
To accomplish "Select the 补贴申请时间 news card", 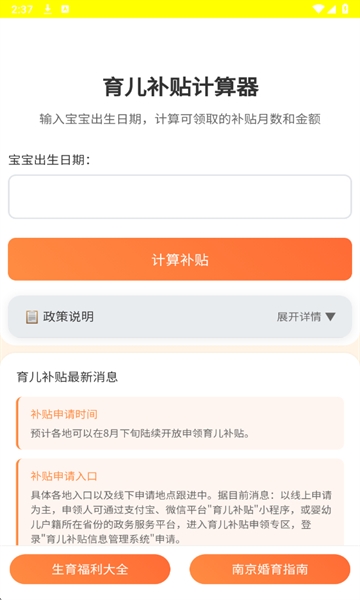I will point(180,423).
